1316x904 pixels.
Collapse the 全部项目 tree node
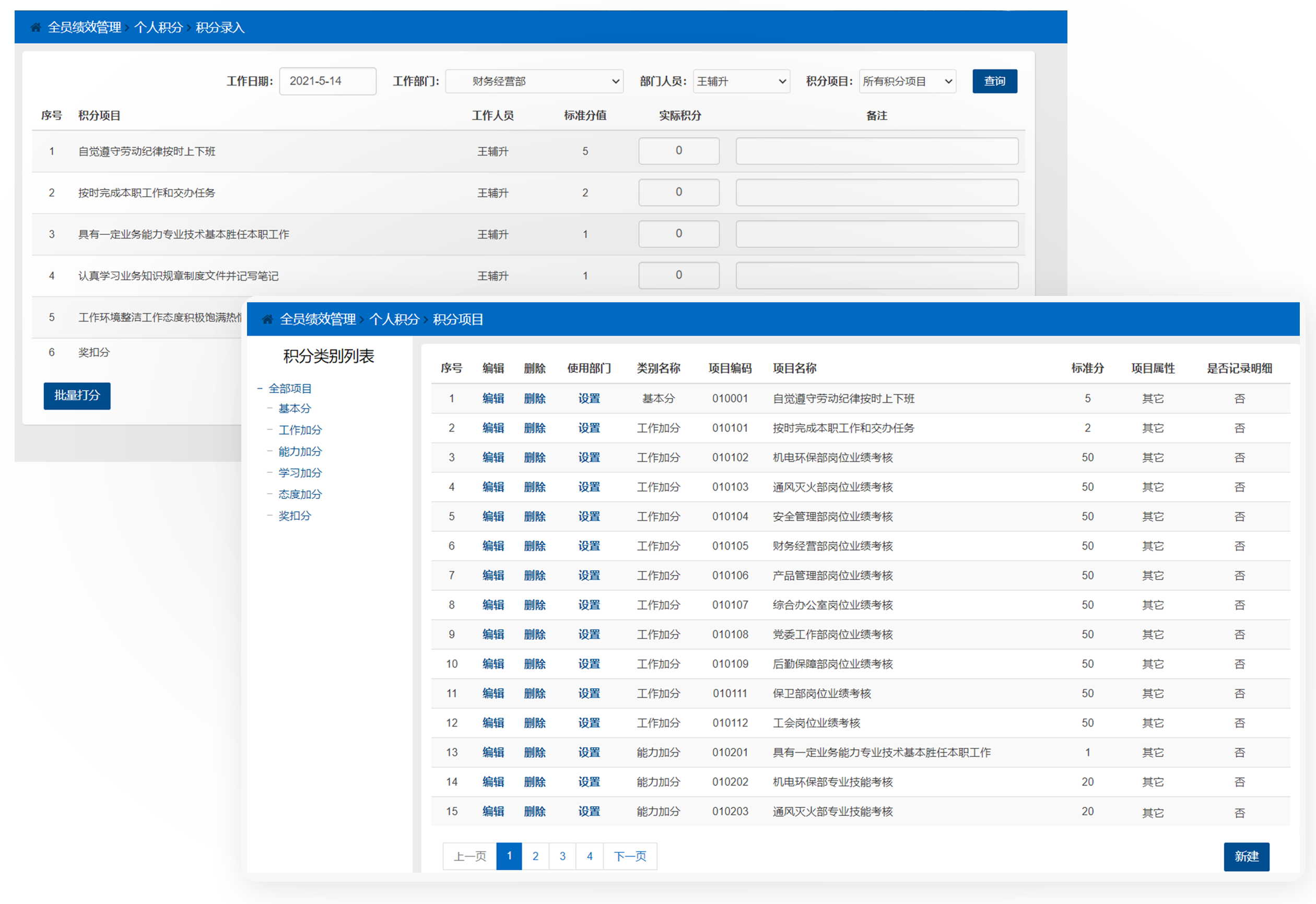click(x=260, y=388)
